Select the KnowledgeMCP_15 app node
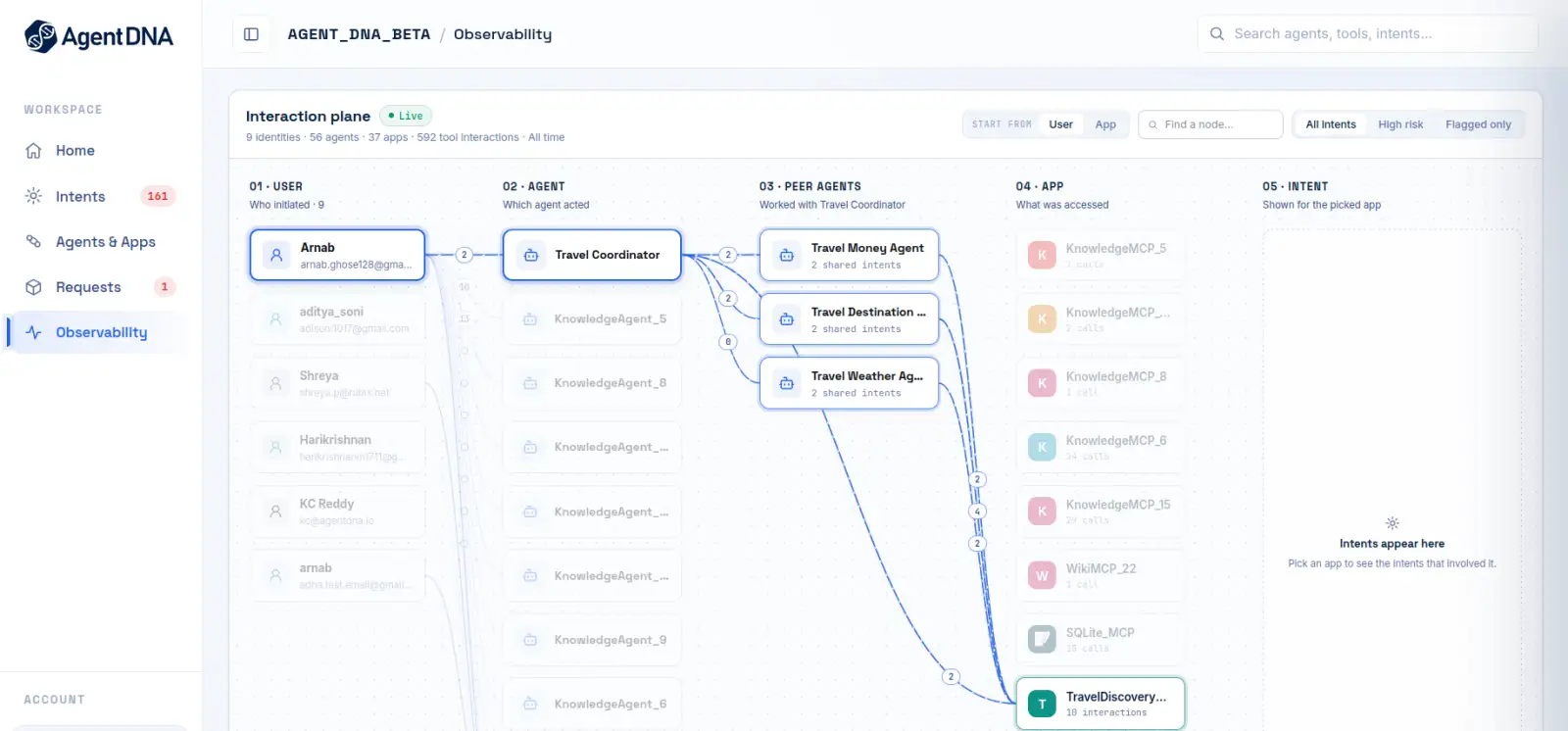The height and width of the screenshot is (731, 1568). point(1100,512)
